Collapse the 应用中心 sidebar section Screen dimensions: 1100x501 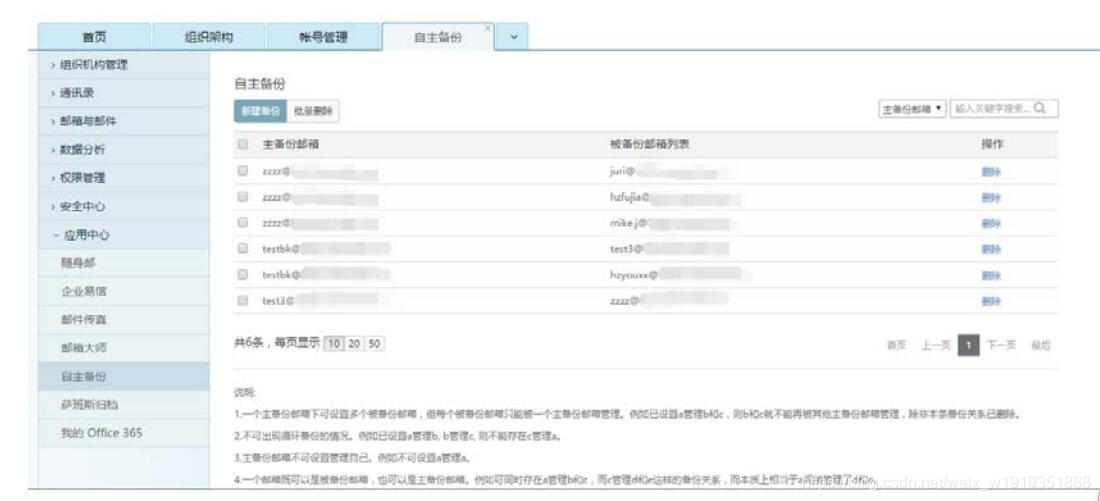pos(124,234)
